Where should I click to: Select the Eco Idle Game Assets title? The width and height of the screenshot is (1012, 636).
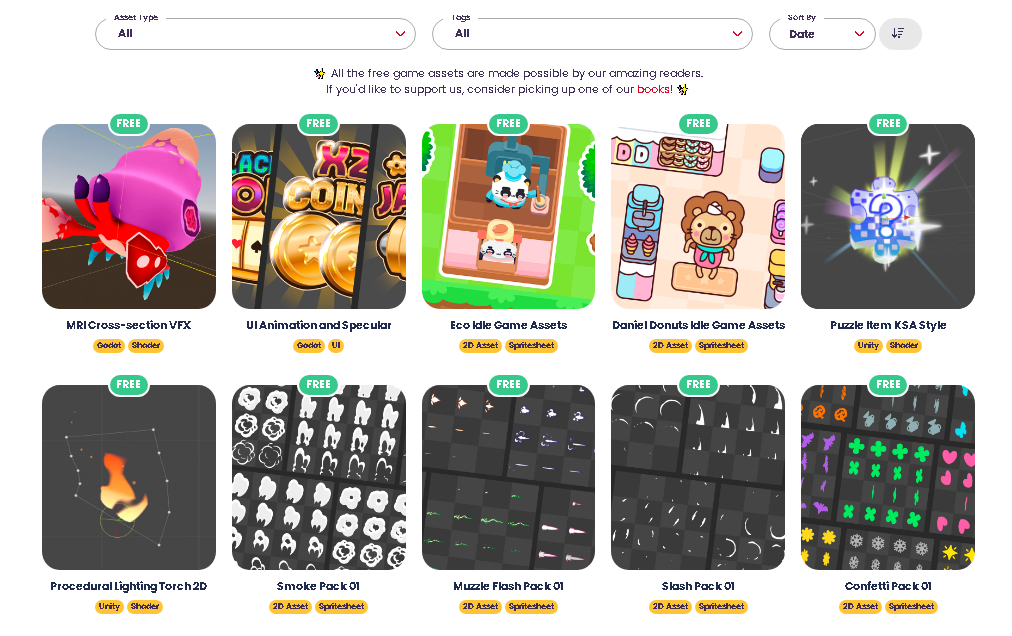(x=509, y=325)
